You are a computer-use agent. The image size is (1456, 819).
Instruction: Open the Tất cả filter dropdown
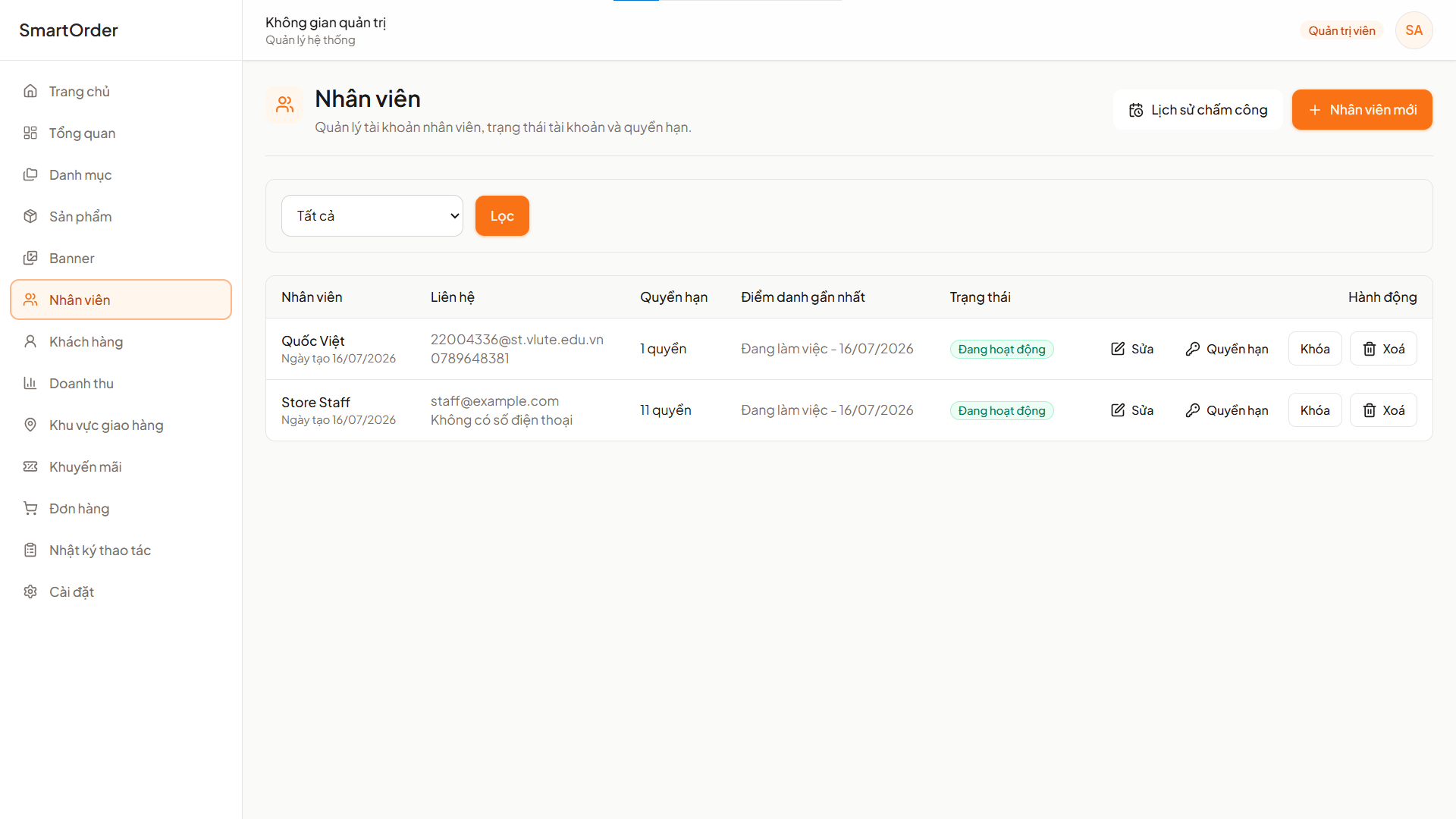click(x=372, y=216)
